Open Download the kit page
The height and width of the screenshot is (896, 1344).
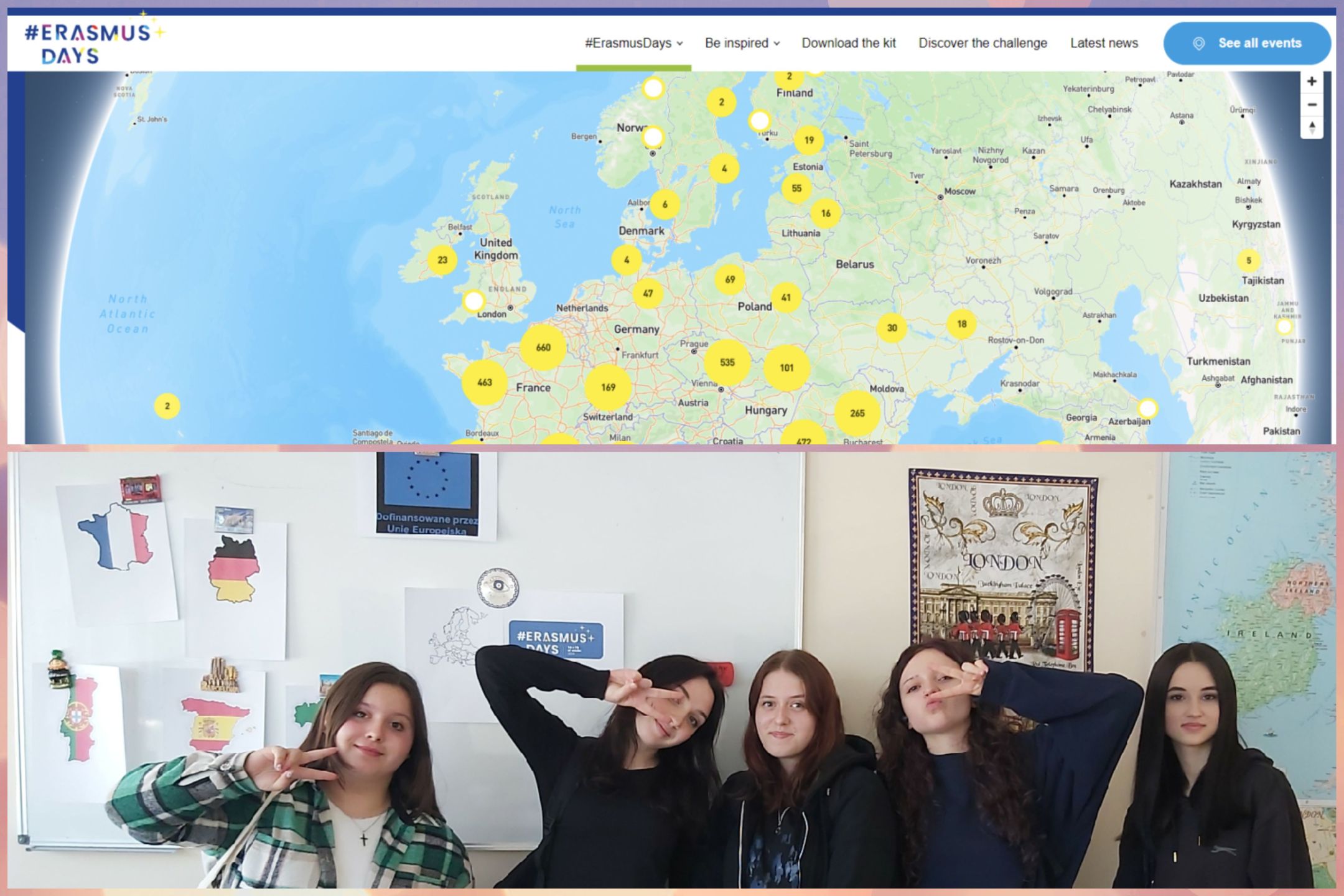pyautogui.click(x=849, y=43)
